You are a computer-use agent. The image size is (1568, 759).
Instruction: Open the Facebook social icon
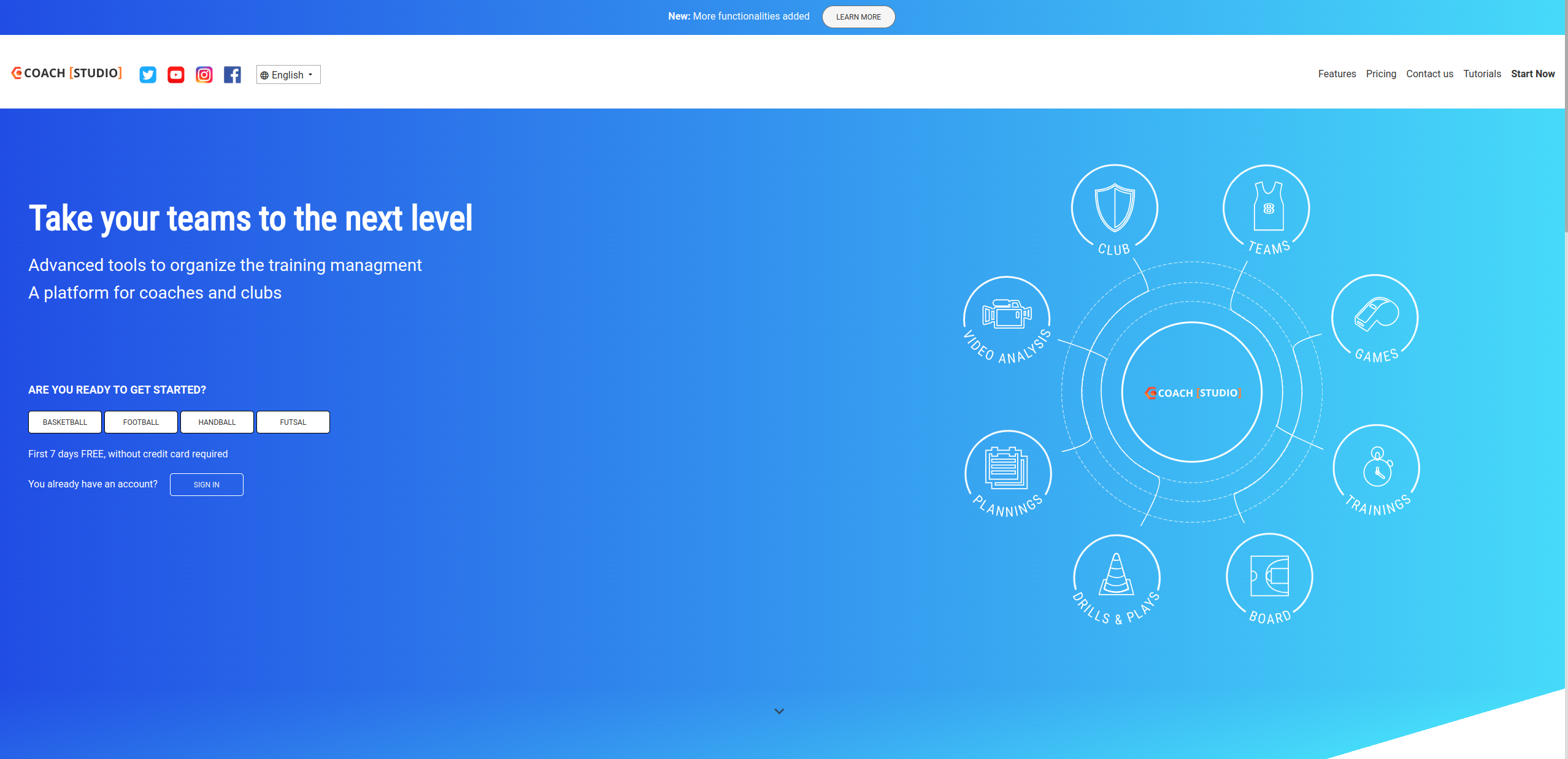point(233,75)
